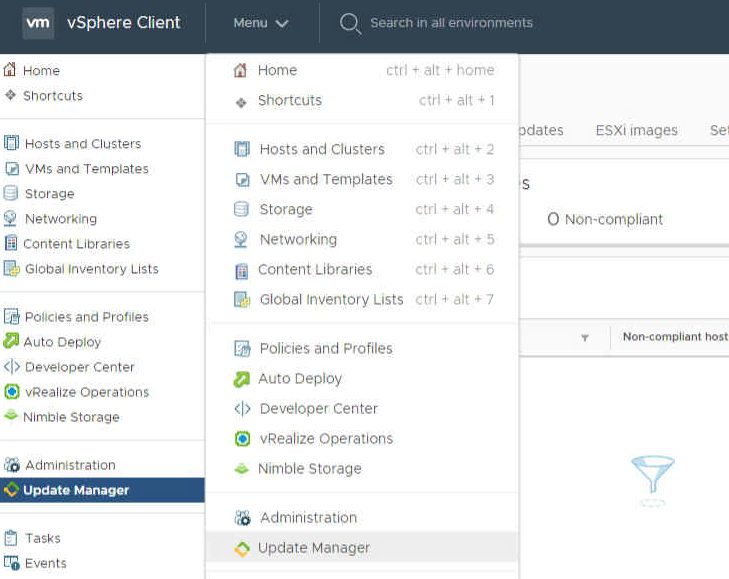729x579 pixels.
Task: Click Administration icon in sidebar
Action: click(12, 465)
